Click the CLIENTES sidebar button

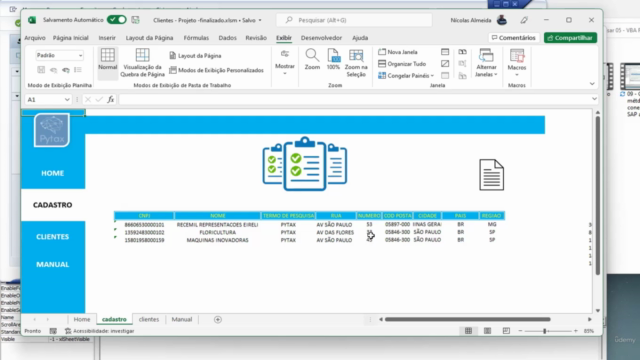tap(53, 237)
